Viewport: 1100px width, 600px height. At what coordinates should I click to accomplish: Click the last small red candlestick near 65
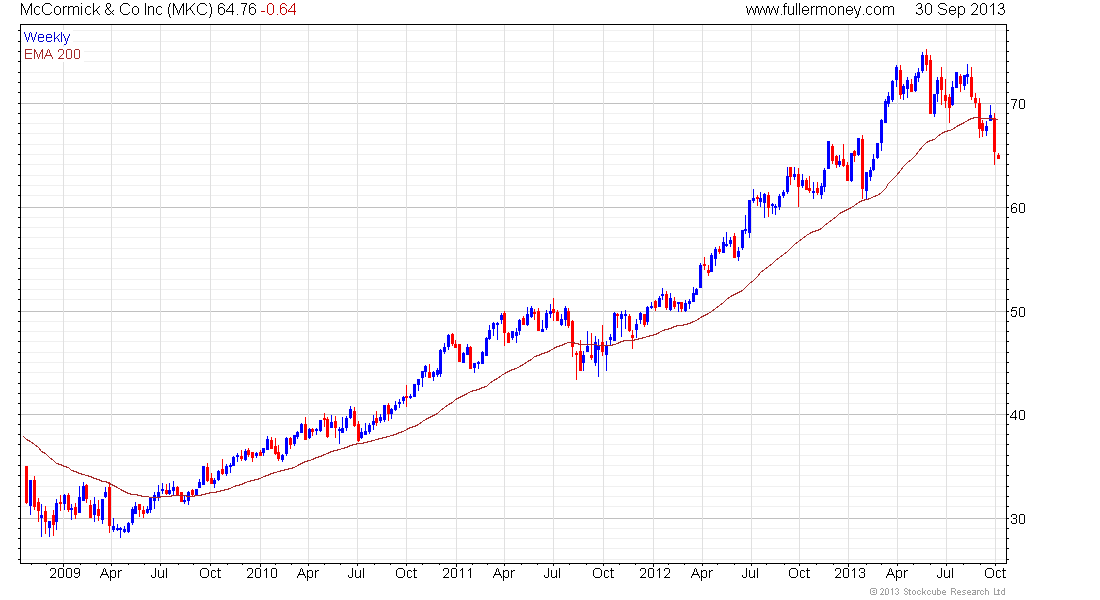pos(998,157)
